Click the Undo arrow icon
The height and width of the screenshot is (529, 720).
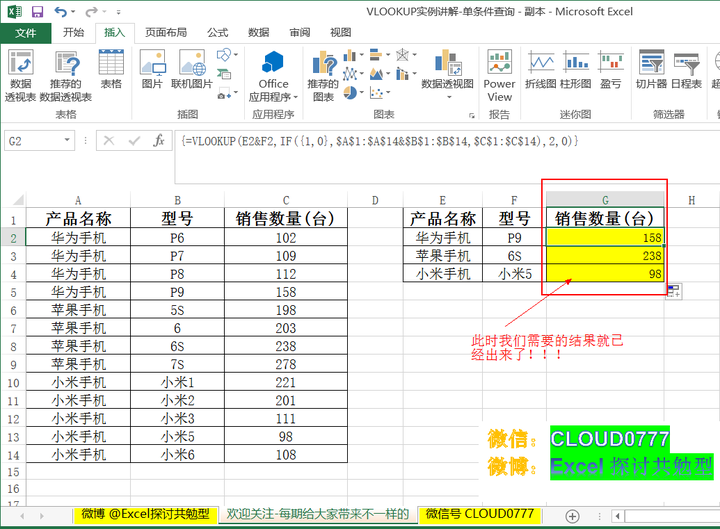click(60, 11)
